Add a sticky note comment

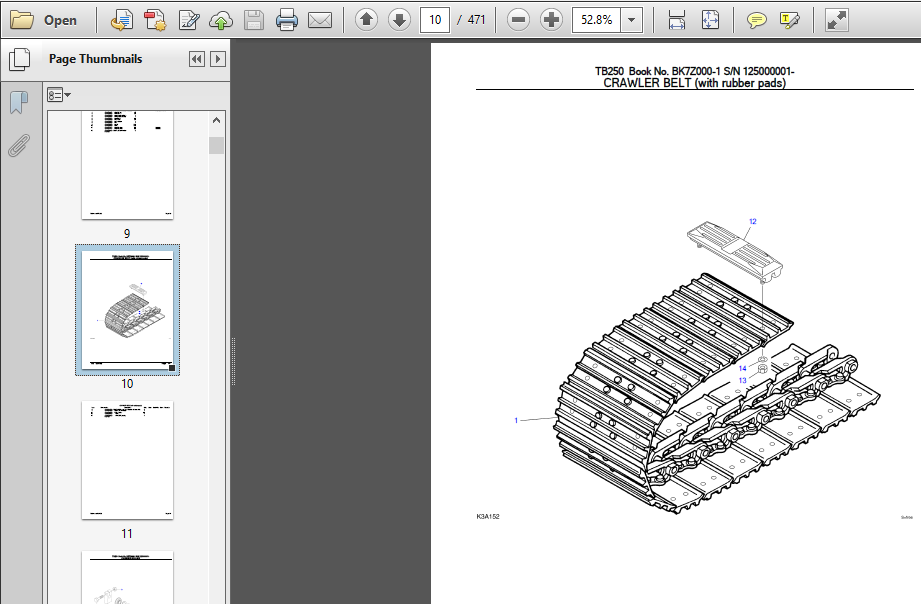point(757,20)
